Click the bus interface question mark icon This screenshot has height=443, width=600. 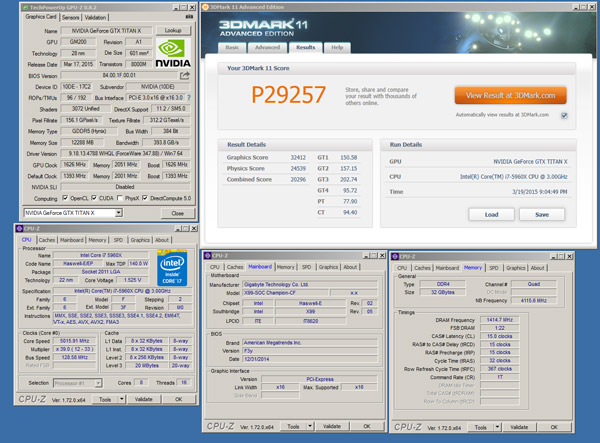coord(189,98)
